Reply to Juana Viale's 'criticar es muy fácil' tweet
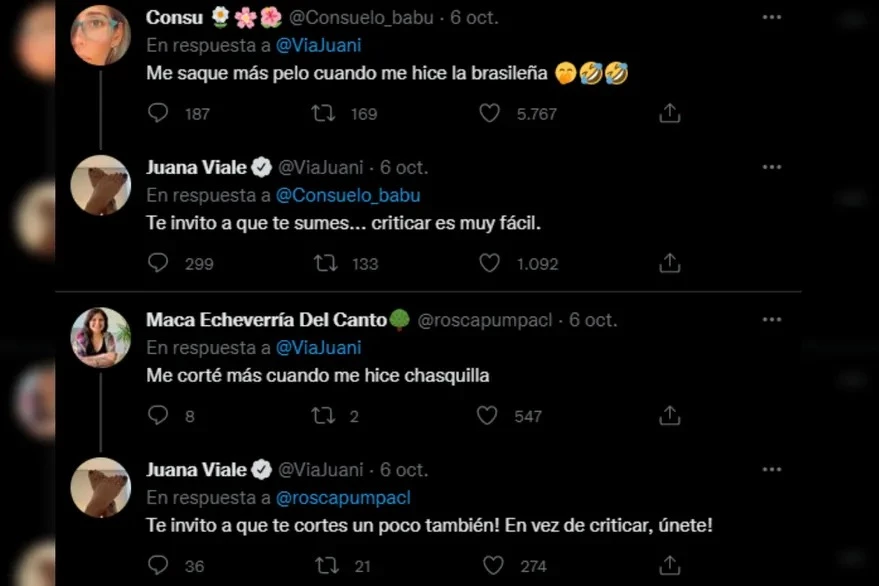 tap(158, 263)
